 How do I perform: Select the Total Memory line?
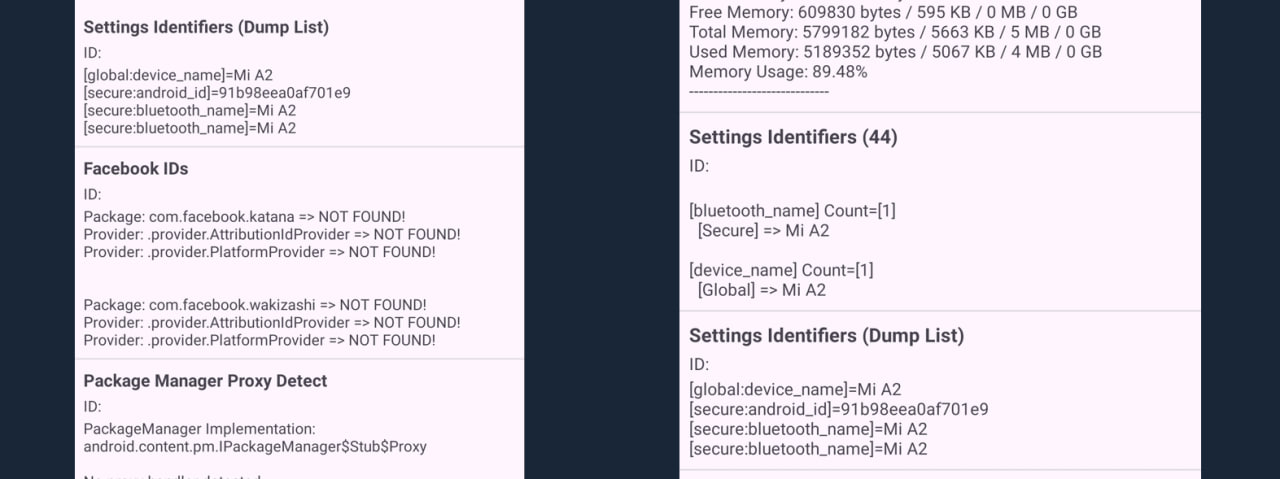pyautogui.click(x=895, y=32)
